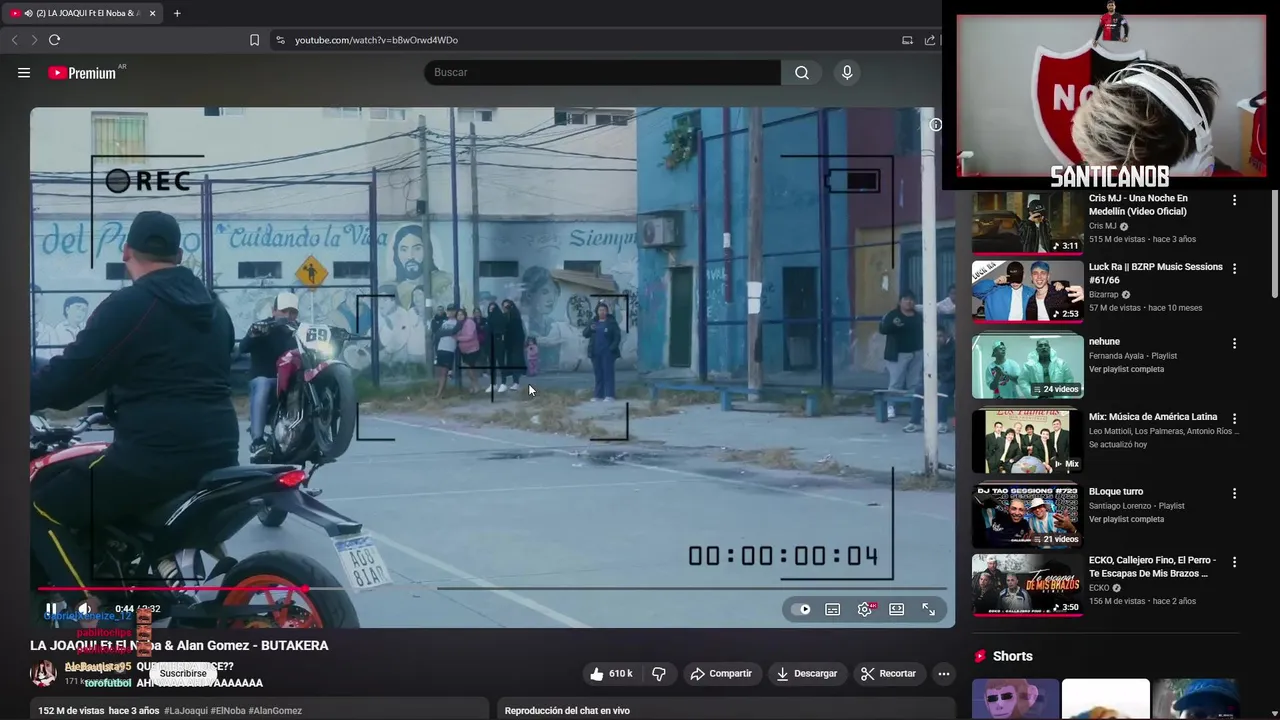Click the Compartir button
Screen dimensions: 1280x720
point(721,674)
